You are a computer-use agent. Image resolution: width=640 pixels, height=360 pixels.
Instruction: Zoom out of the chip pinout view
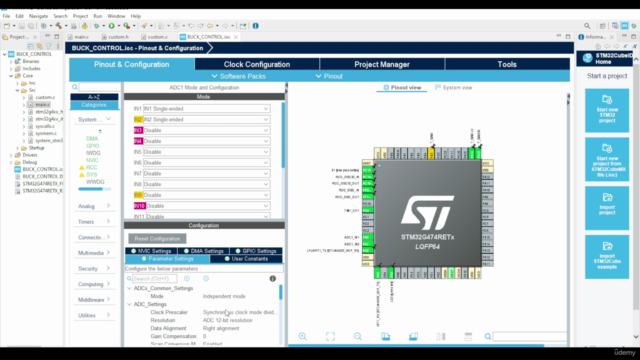358,336
